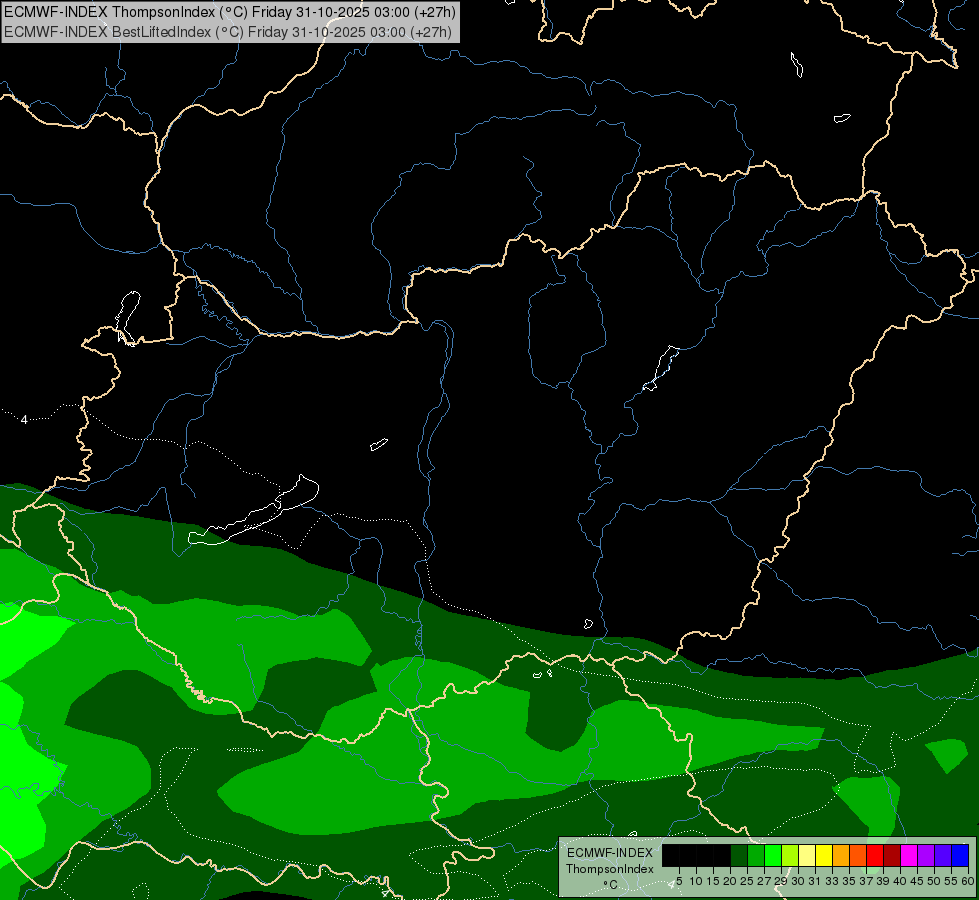Pick the orange-red 35–37 legend swatch
Viewport: 979px width, 900px height.
pyautogui.click(x=858, y=855)
